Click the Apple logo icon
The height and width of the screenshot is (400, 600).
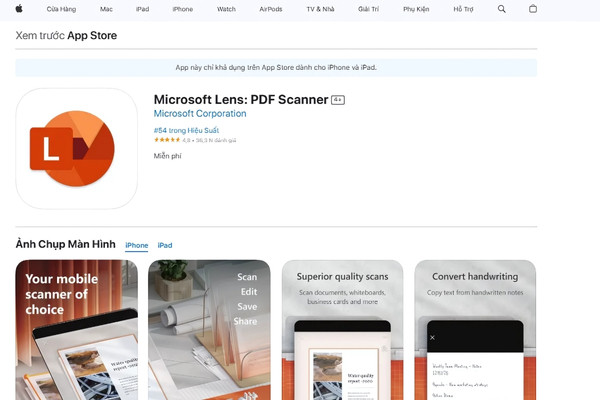click(19, 8)
